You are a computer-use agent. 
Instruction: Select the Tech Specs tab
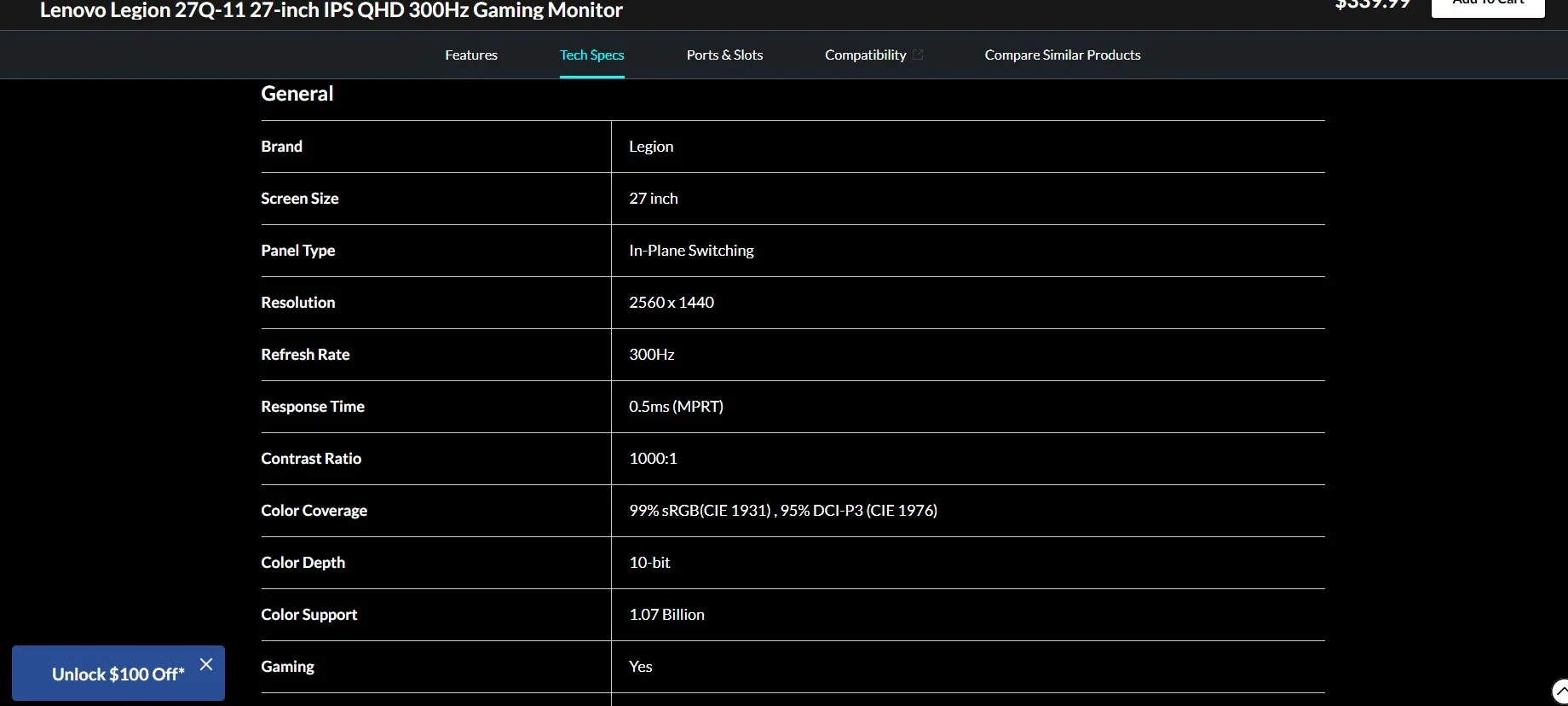592,55
